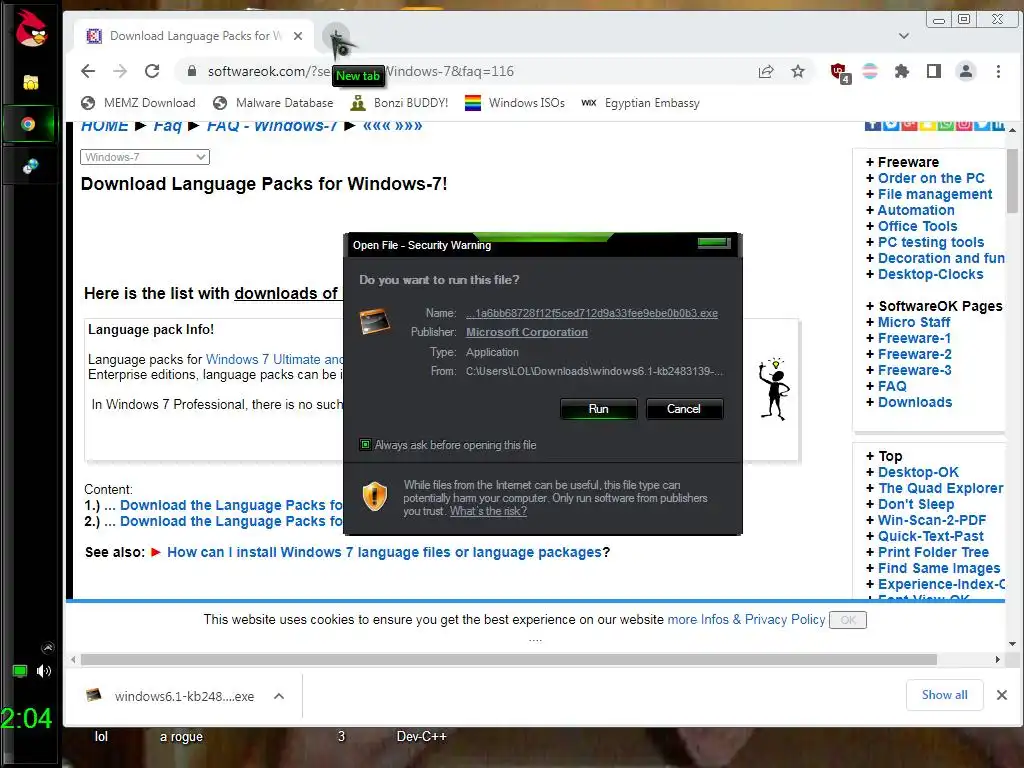Open the MEMZ Download bookmark
1024x768 pixels.
[138, 103]
